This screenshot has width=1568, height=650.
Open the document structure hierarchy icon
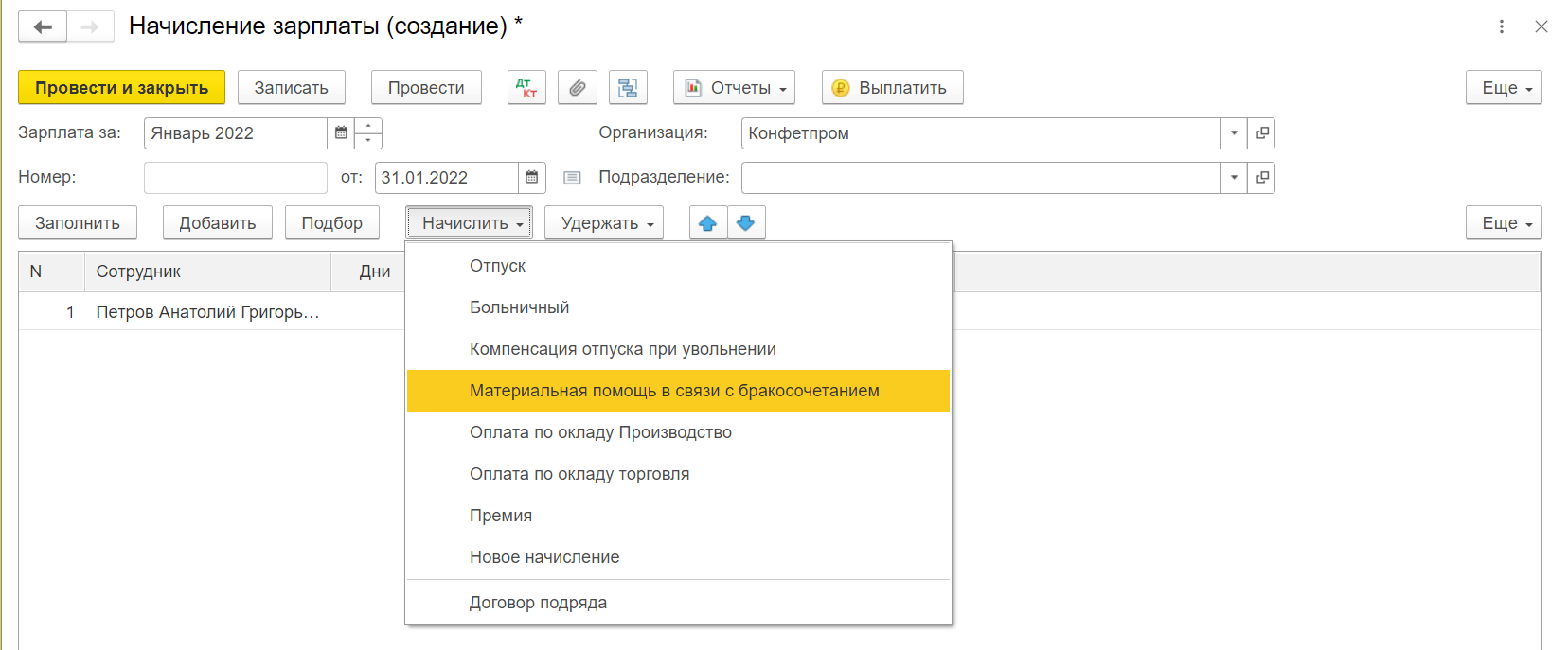pyautogui.click(x=628, y=88)
